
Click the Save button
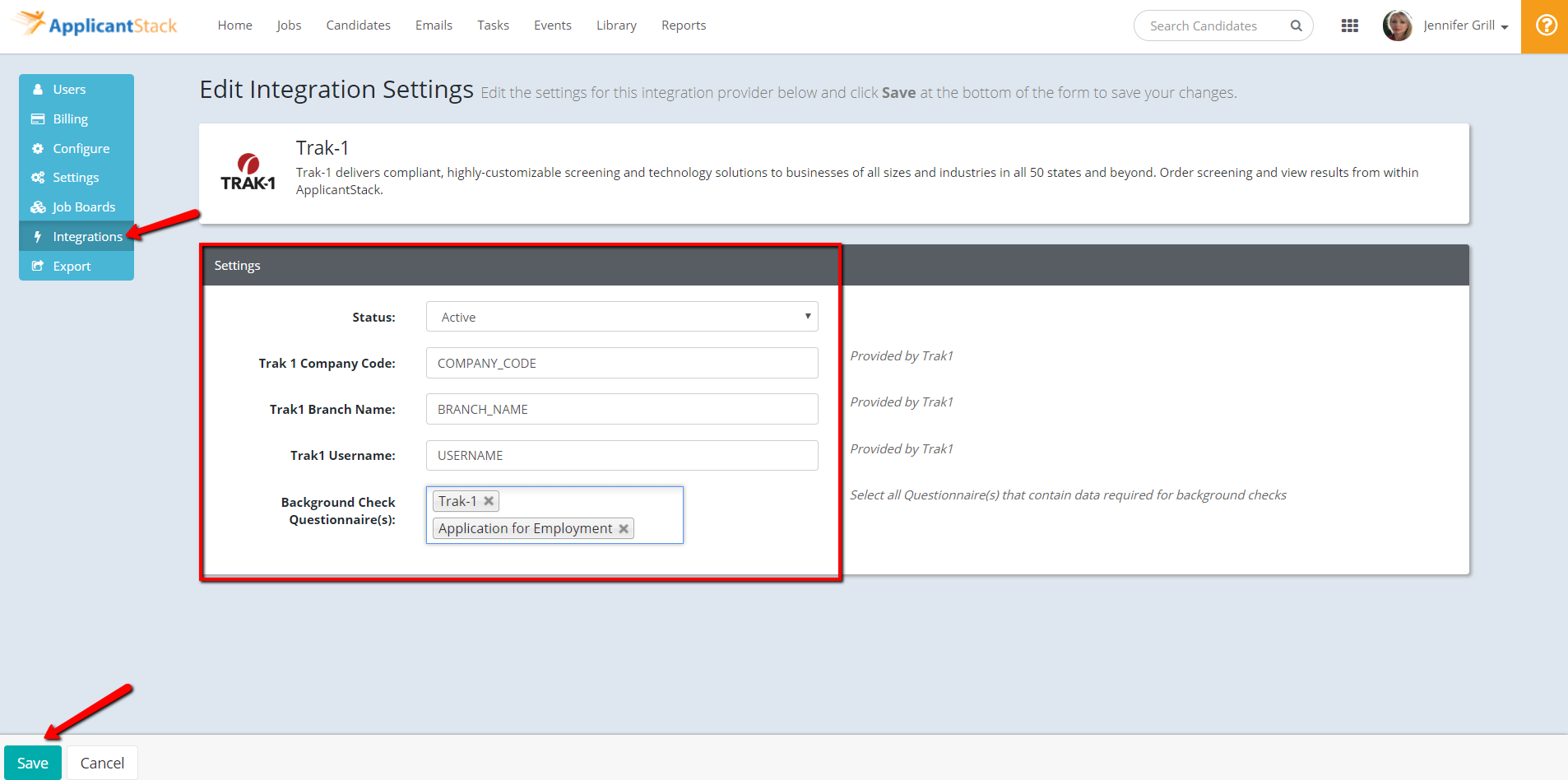(x=33, y=763)
